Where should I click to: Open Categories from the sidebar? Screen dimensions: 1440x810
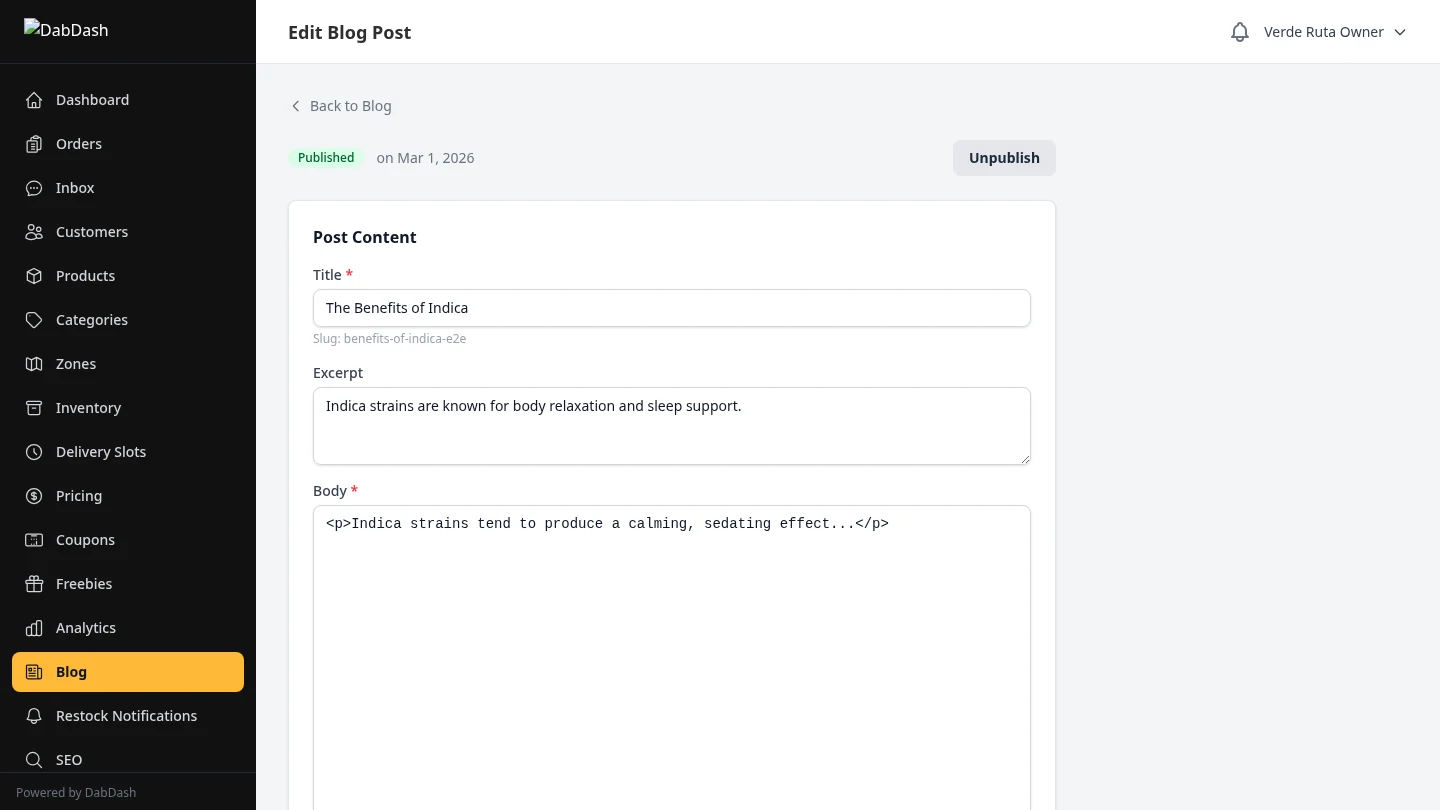coord(34,320)
